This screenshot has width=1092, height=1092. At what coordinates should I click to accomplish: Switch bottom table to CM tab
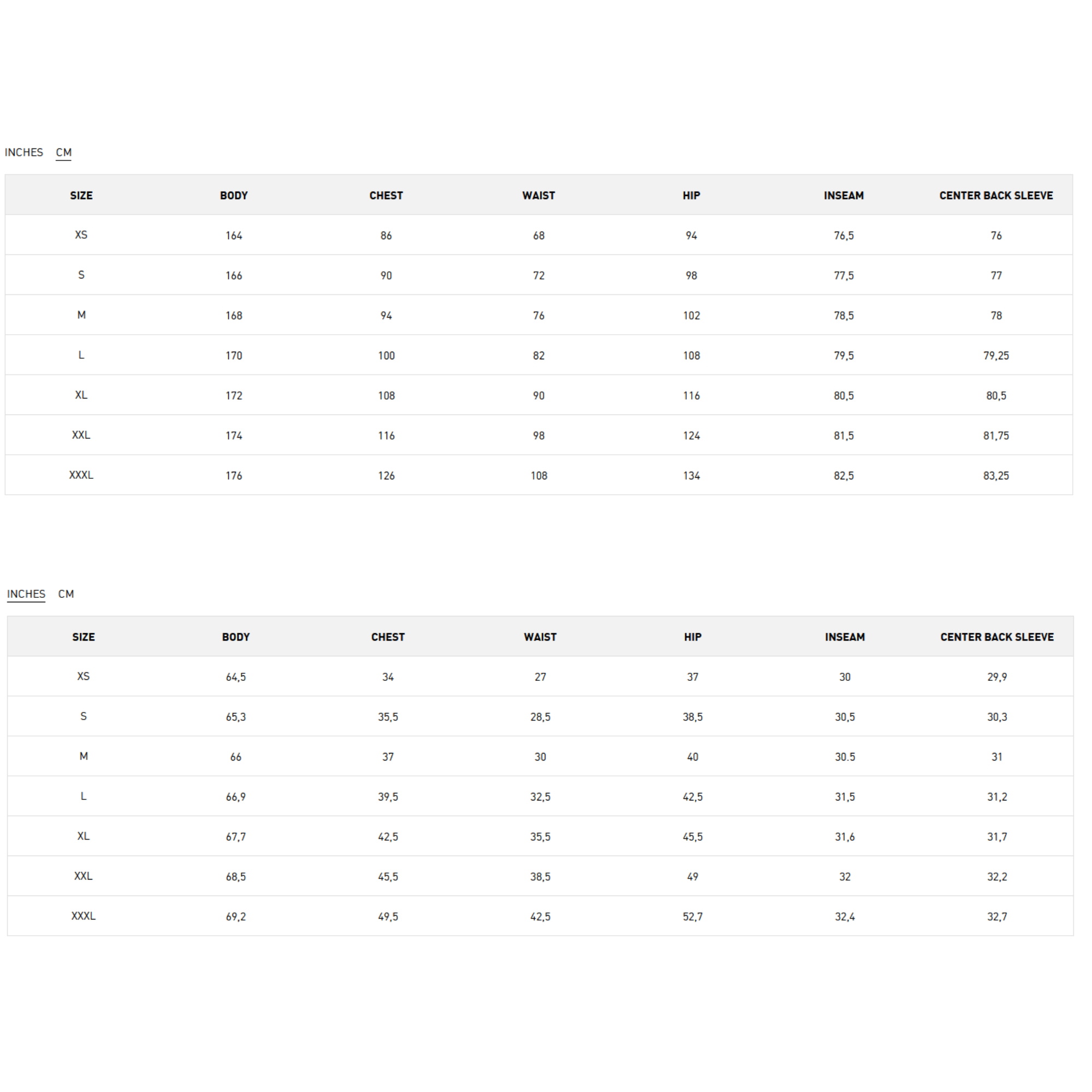66,594
